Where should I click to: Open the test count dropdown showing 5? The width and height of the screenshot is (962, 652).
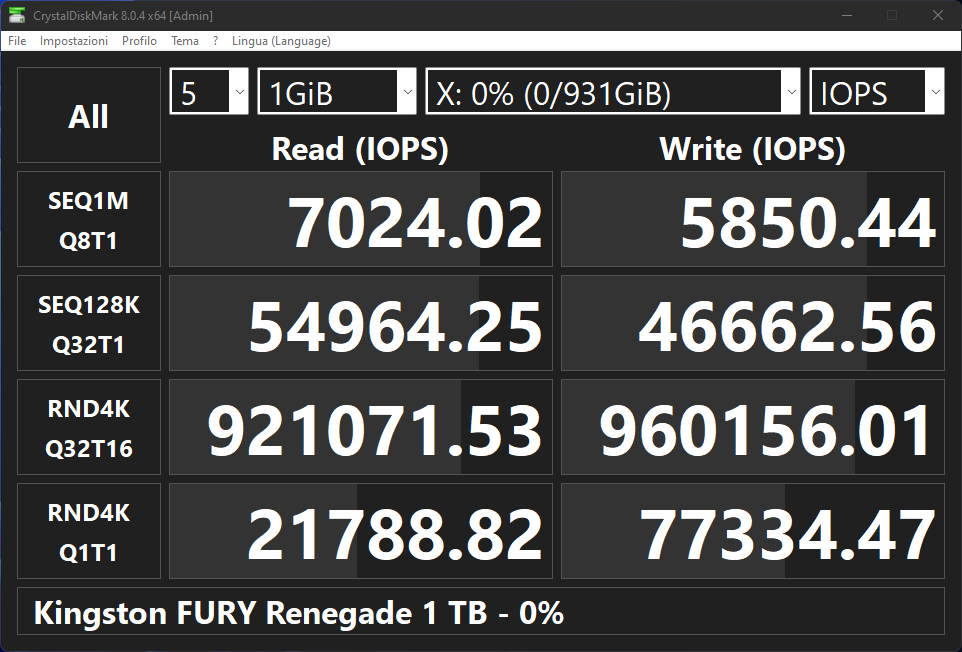pos(209,91)
